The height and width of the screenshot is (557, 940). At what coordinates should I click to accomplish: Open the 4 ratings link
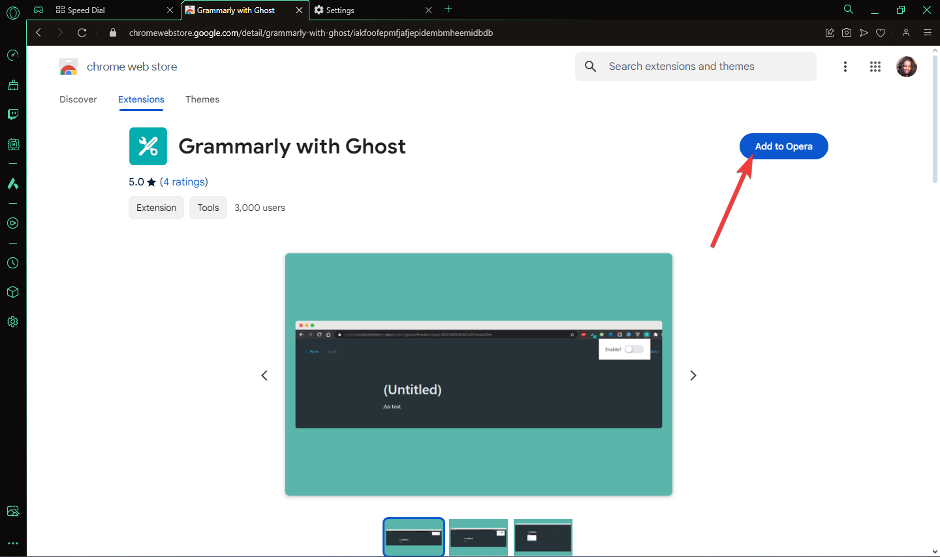pos(183,182)
